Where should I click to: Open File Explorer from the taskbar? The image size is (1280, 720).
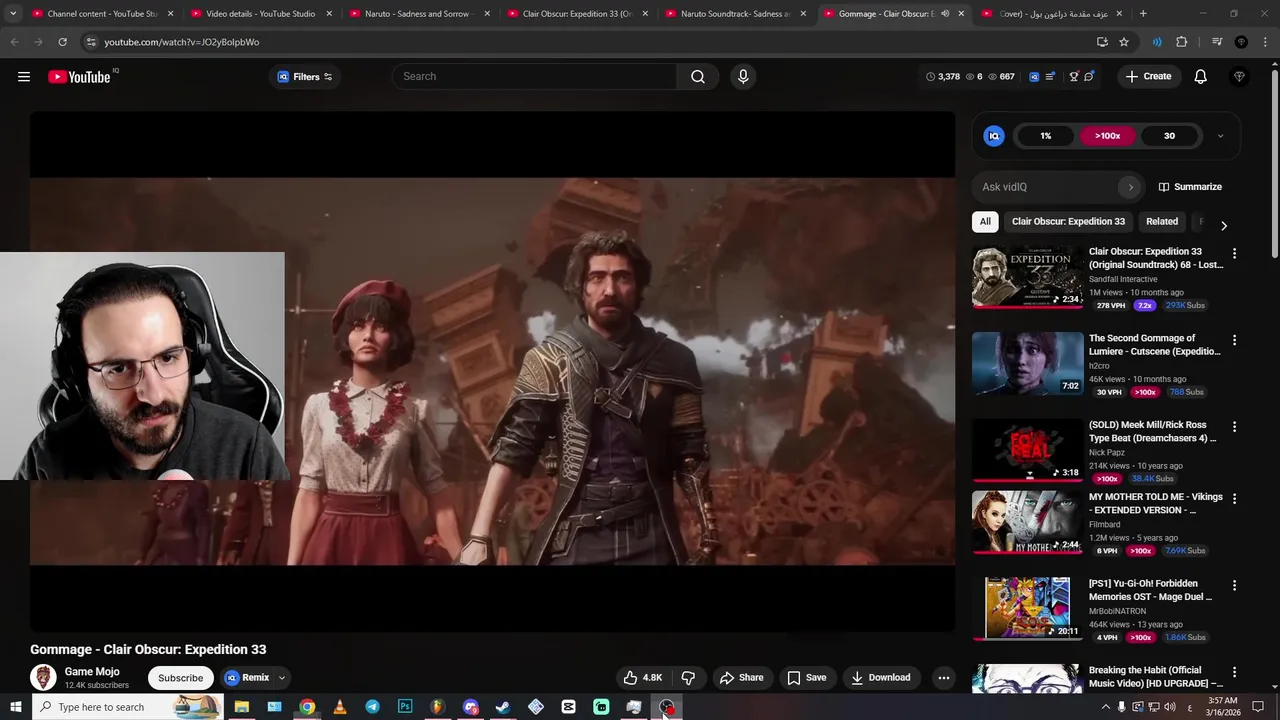click(242, 707)
